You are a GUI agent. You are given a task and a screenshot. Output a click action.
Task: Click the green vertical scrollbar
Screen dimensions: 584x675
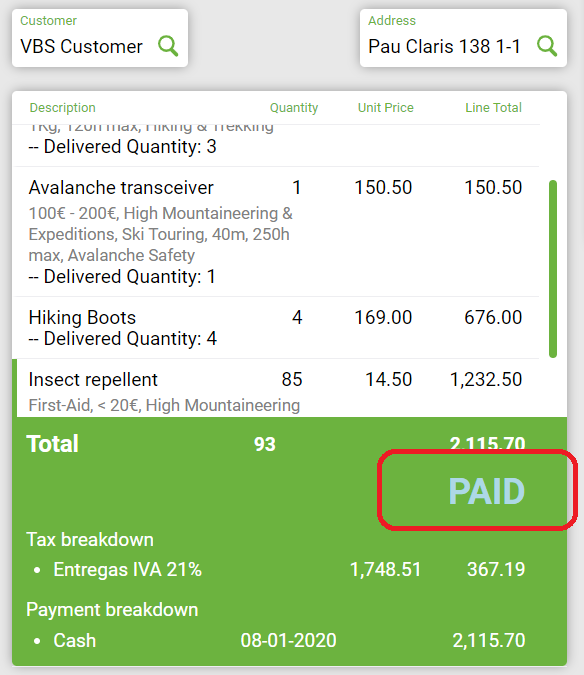coord(553,269)
